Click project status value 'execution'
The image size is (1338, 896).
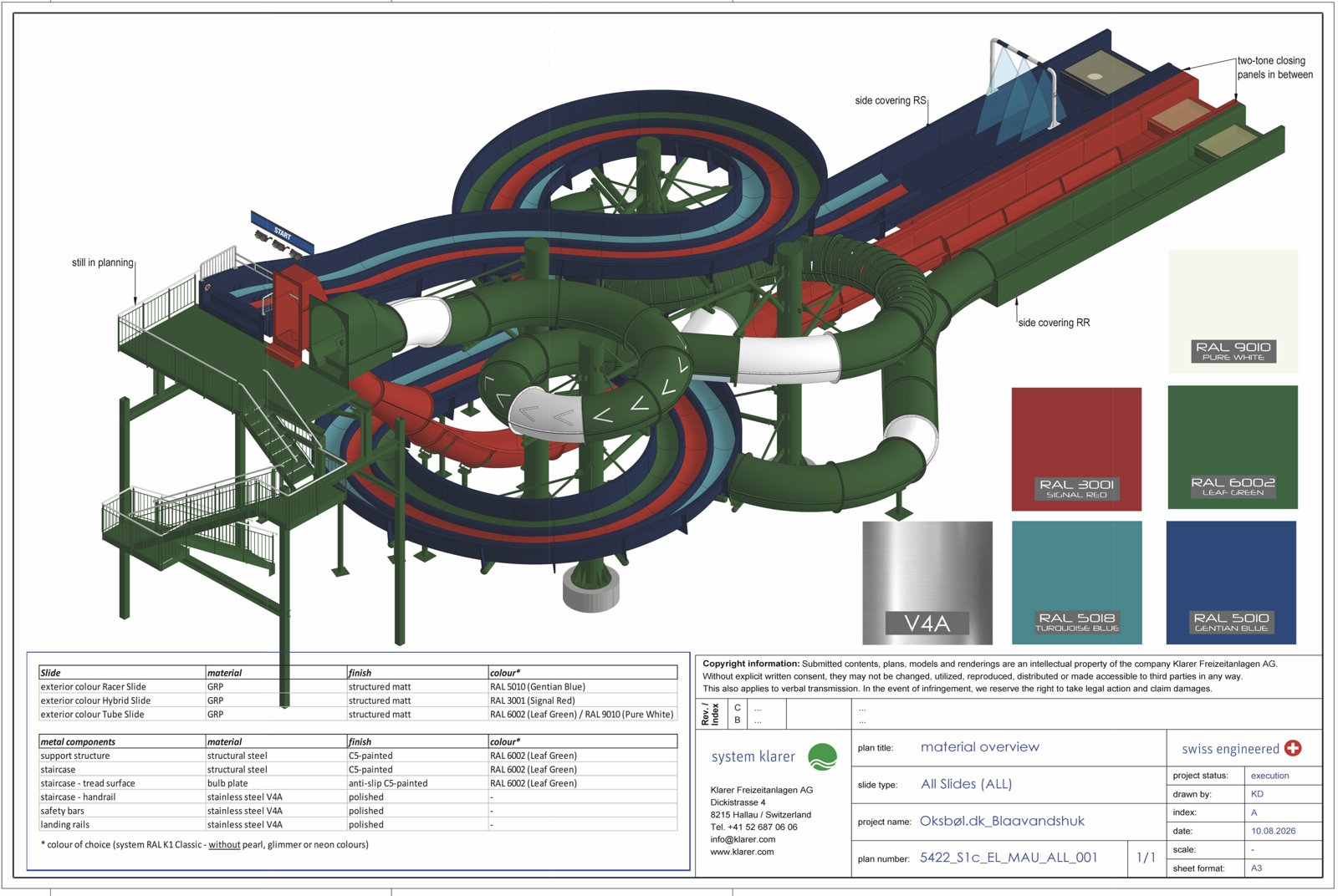pos(1269,776)
